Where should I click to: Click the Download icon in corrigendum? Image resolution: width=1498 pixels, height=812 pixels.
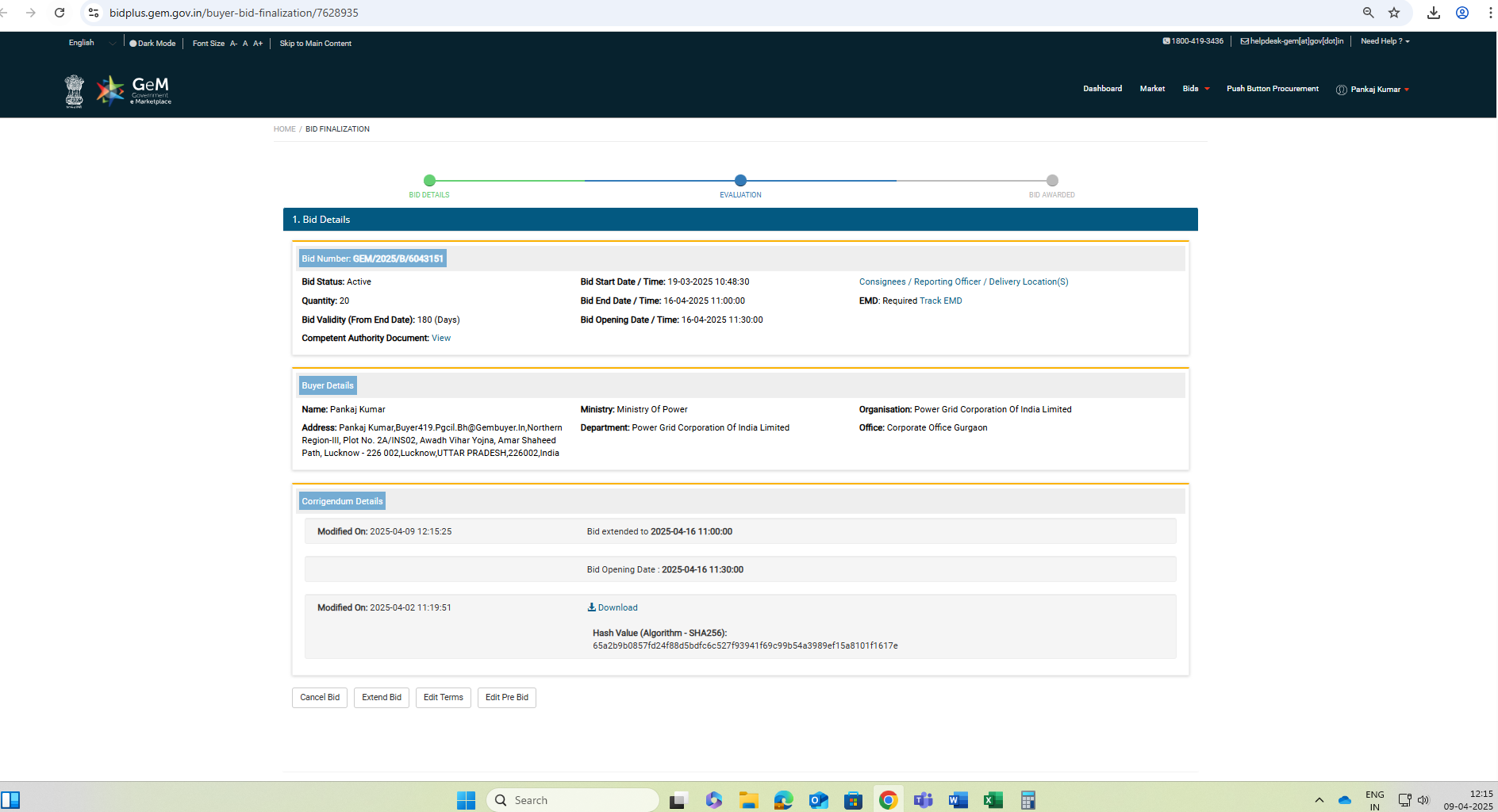tap(591, 607)
